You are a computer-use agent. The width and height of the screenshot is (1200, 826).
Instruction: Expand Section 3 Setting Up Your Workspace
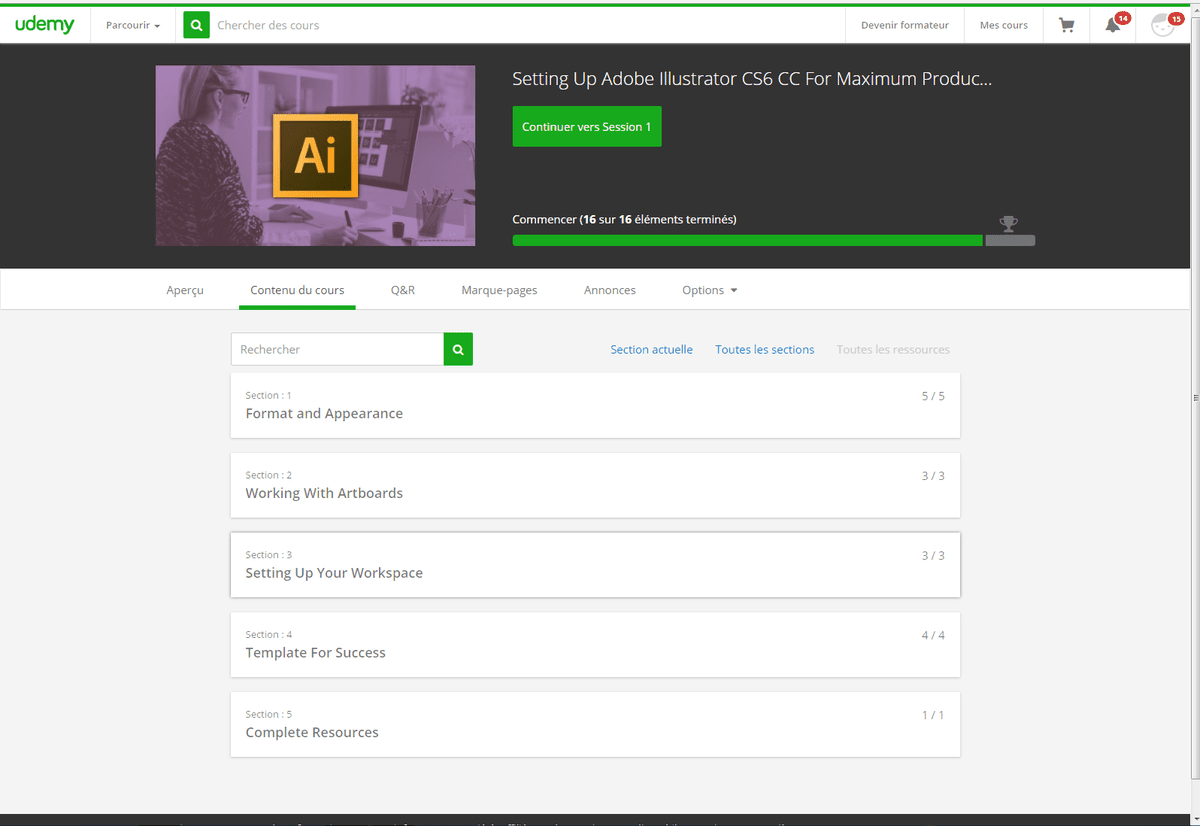coord(595,565)
